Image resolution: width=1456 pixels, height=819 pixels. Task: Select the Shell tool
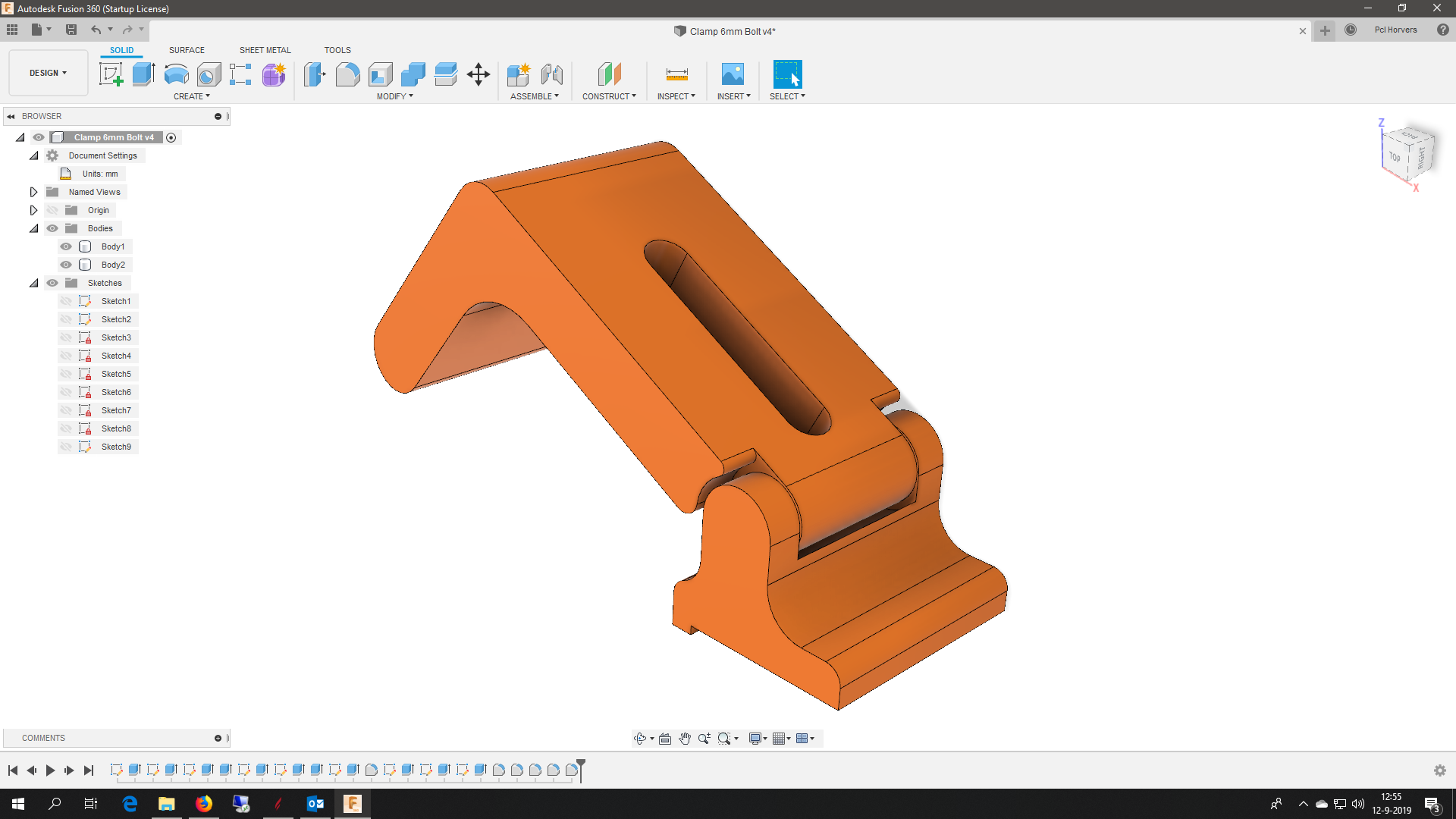(x=380, y=74)
